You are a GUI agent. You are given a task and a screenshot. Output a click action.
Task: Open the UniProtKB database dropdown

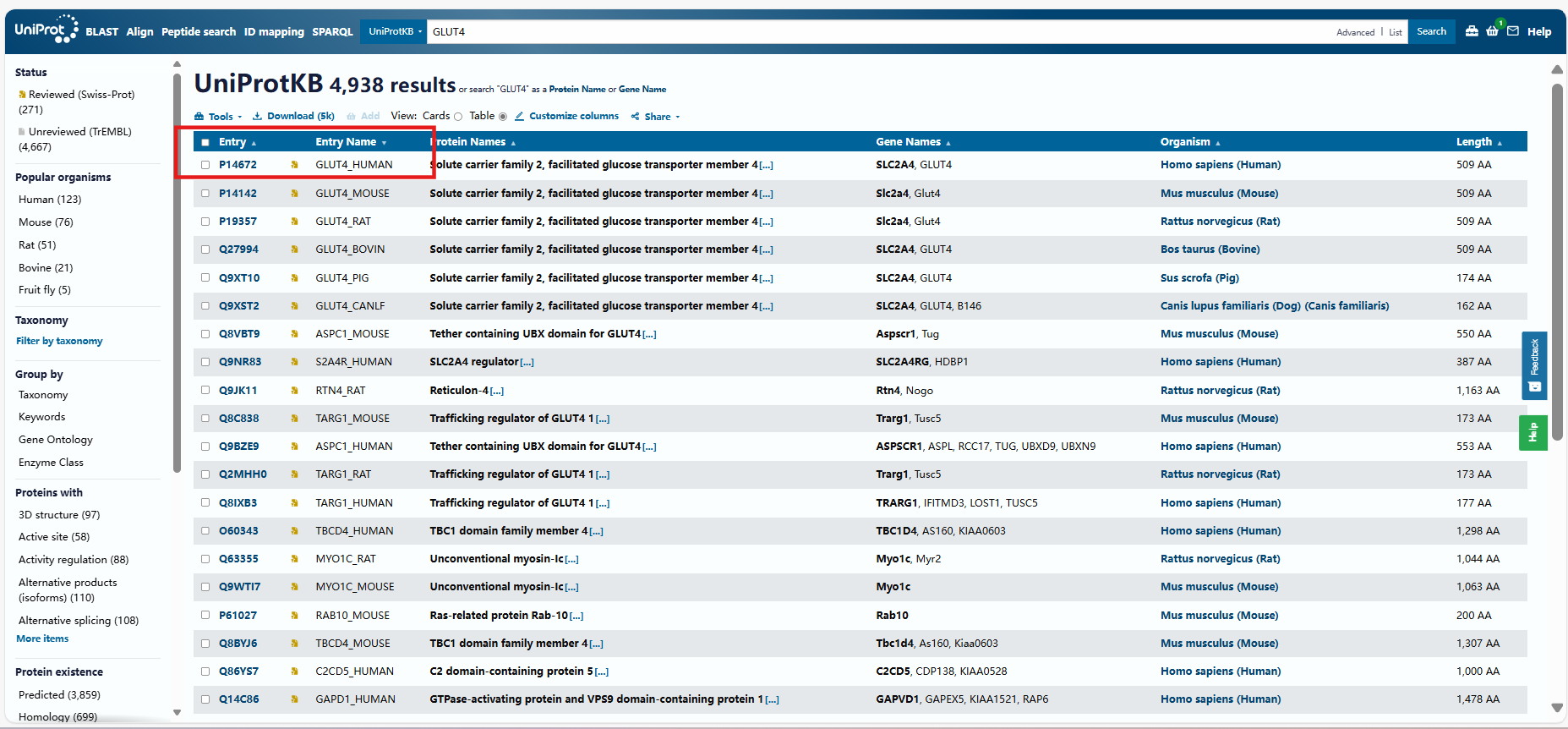(394, 31)
